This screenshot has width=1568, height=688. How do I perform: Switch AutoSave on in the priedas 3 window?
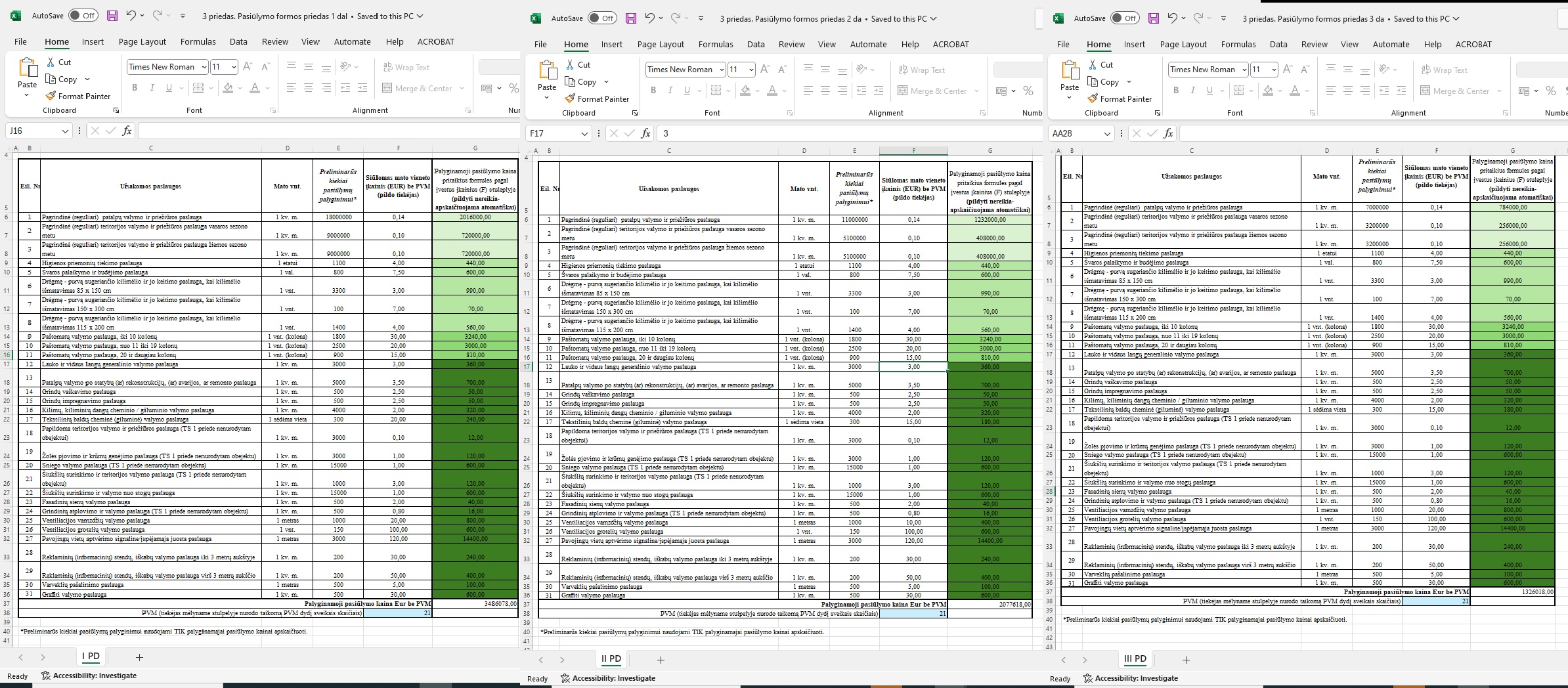click(1125, 18)
